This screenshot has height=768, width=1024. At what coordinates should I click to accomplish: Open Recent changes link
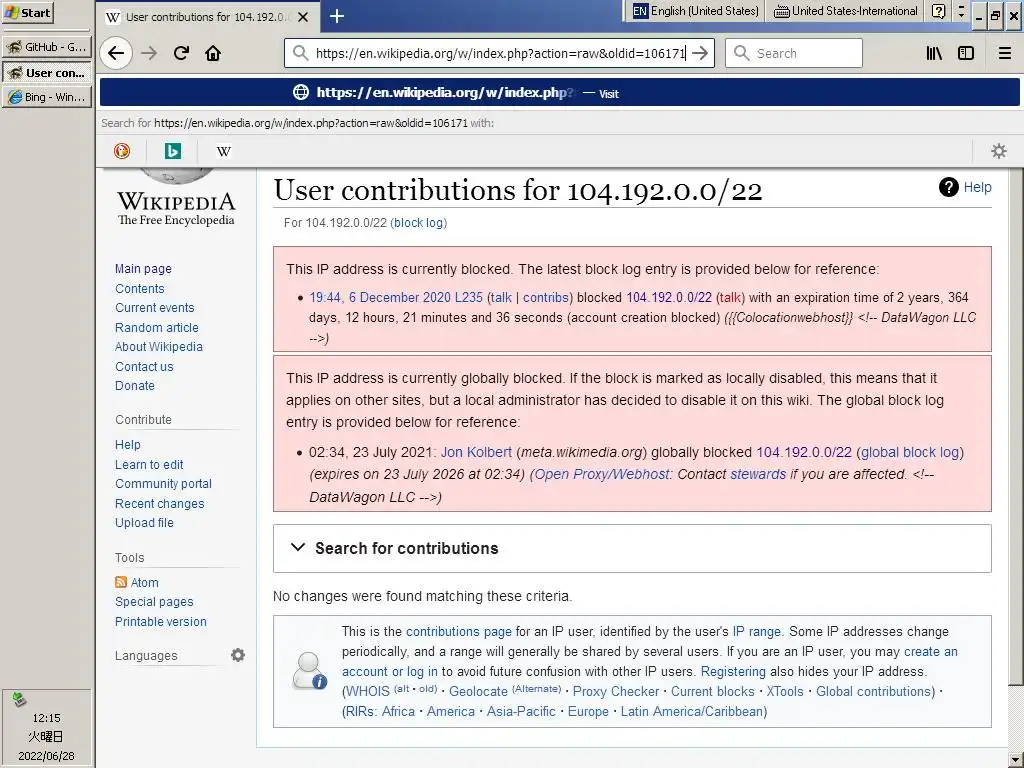click(x=159, y=504)
